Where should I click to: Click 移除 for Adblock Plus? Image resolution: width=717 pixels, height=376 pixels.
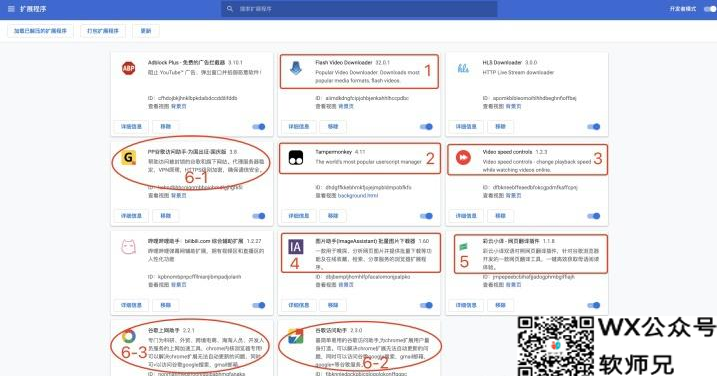tap(166, 127)
